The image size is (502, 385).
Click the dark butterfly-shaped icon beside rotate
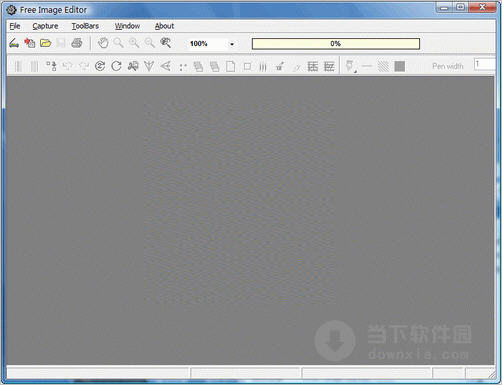point(133,66)
